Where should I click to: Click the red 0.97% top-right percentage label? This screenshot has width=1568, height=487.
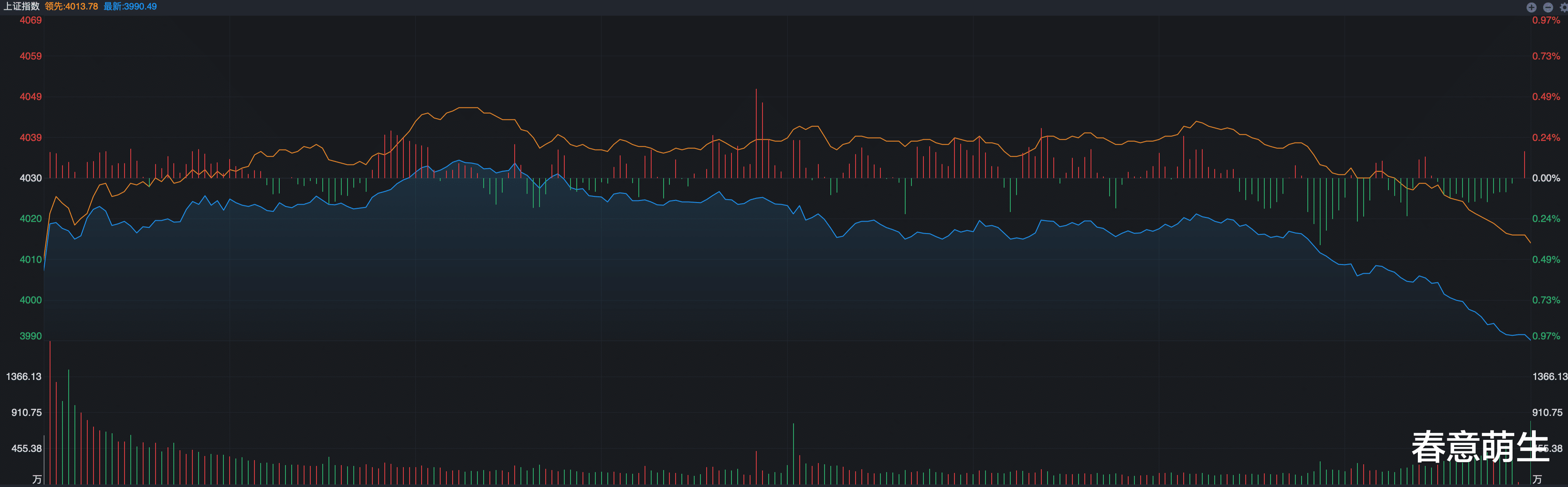1546,20
